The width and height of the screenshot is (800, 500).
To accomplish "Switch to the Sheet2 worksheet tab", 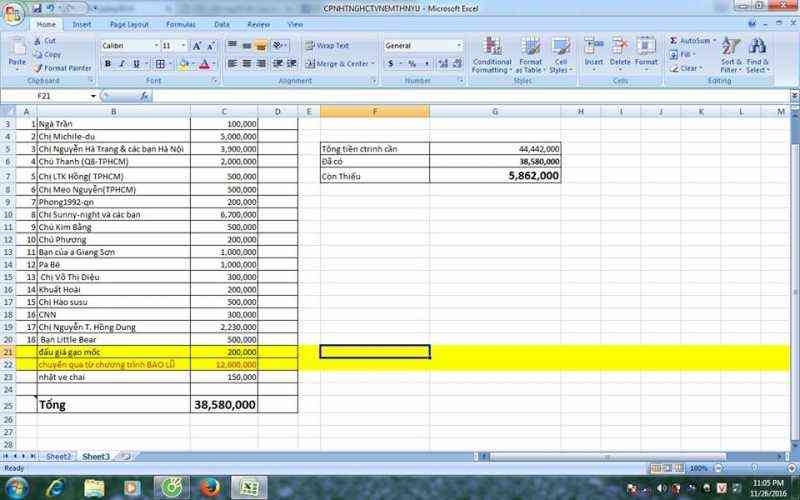I will coord(59,456).
